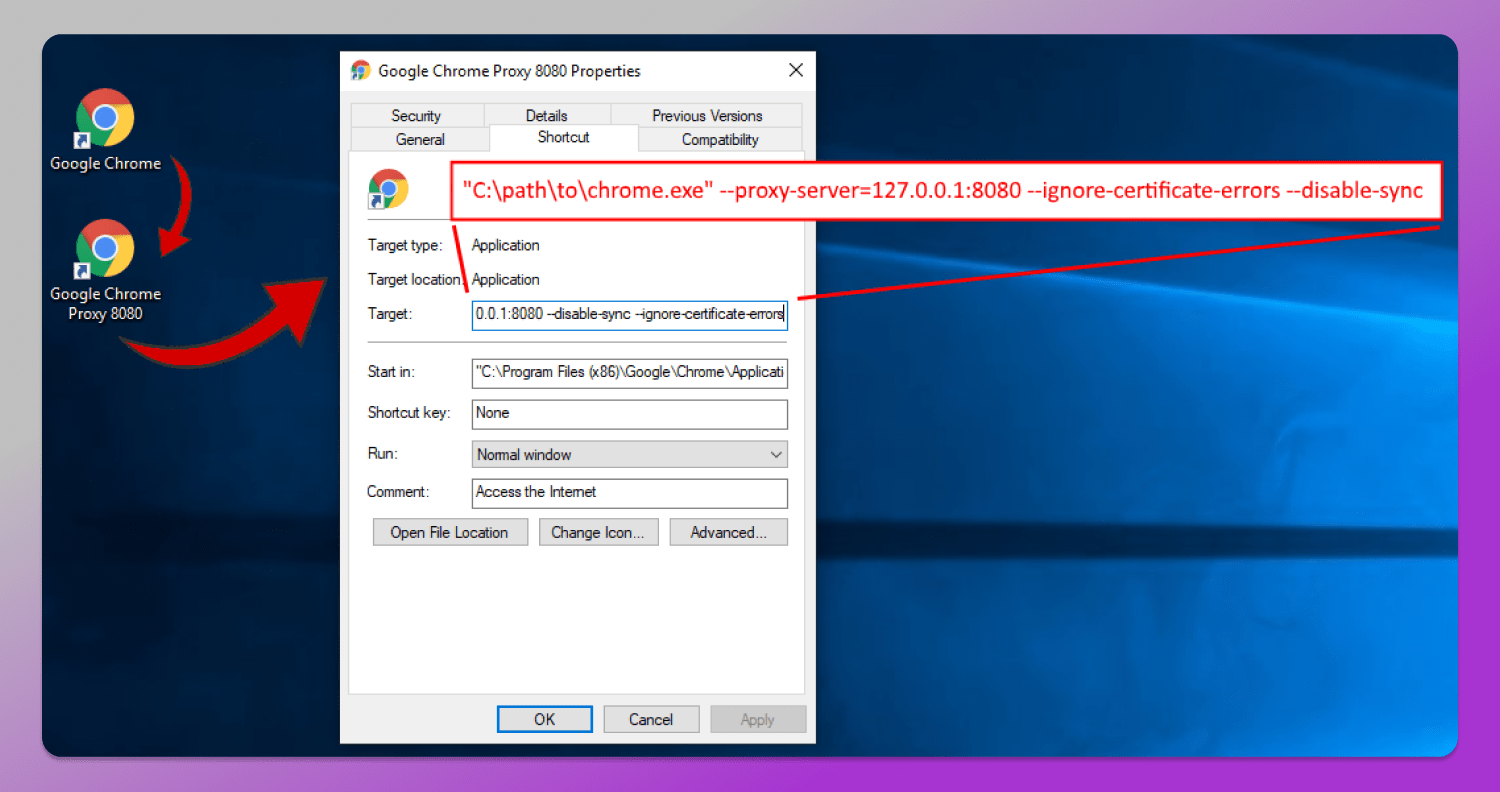
Task: Close the Properties dialog with the X button
Action: click(x=796, y=70)
